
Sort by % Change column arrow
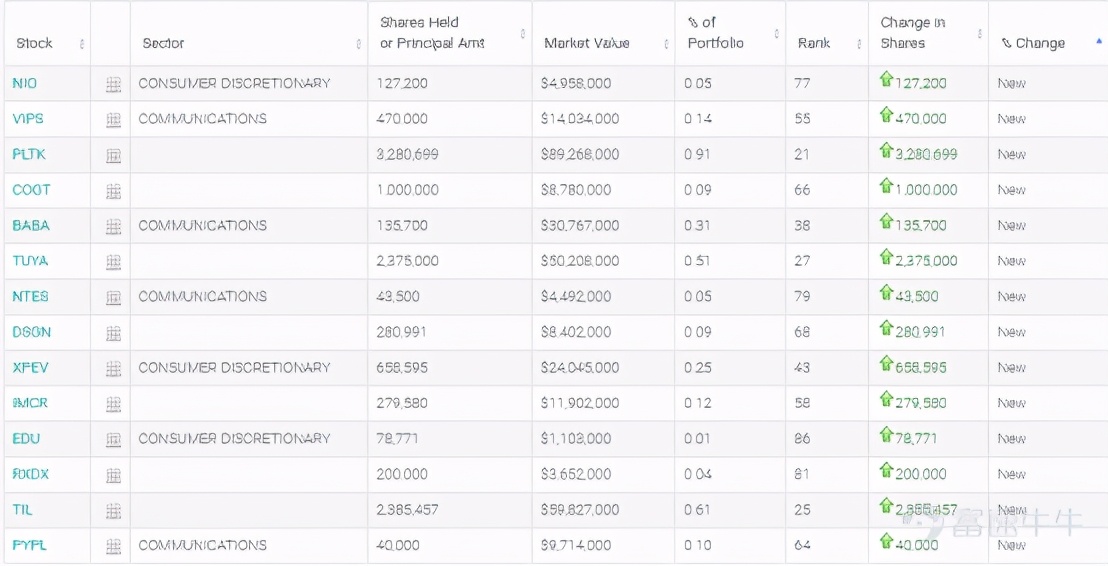pos(1098,43)
